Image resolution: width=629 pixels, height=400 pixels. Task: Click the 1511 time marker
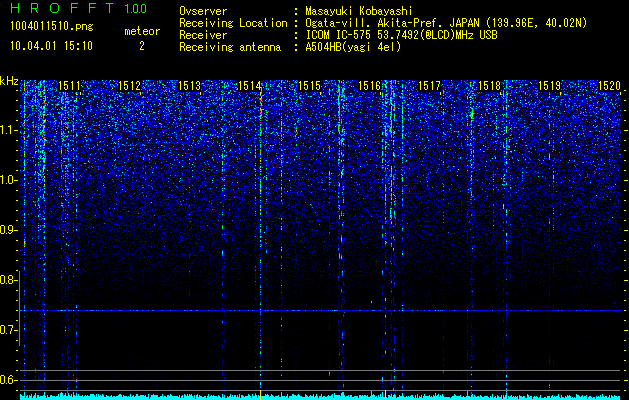(x=69, y=86)
